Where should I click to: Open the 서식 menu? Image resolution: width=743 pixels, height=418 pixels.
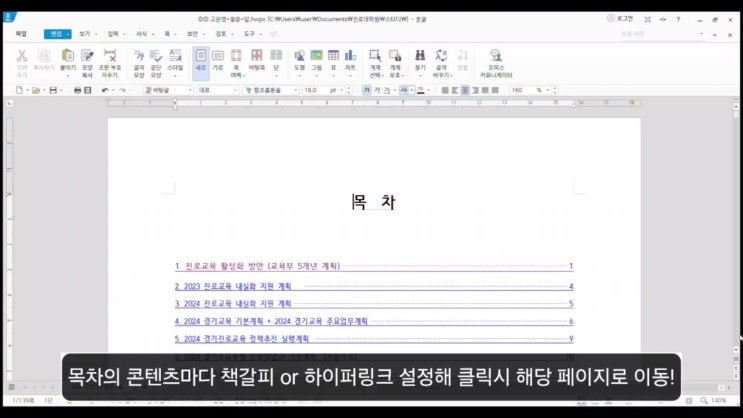click(141, 33)
